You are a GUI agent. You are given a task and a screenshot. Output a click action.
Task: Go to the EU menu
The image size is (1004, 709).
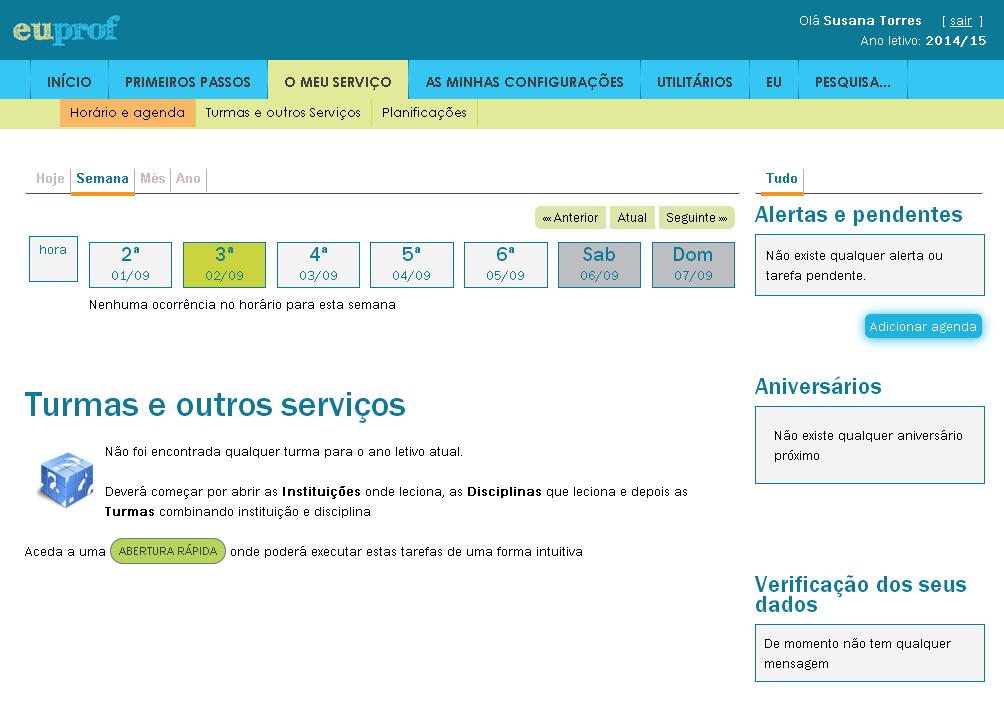[x=774, y=82]
